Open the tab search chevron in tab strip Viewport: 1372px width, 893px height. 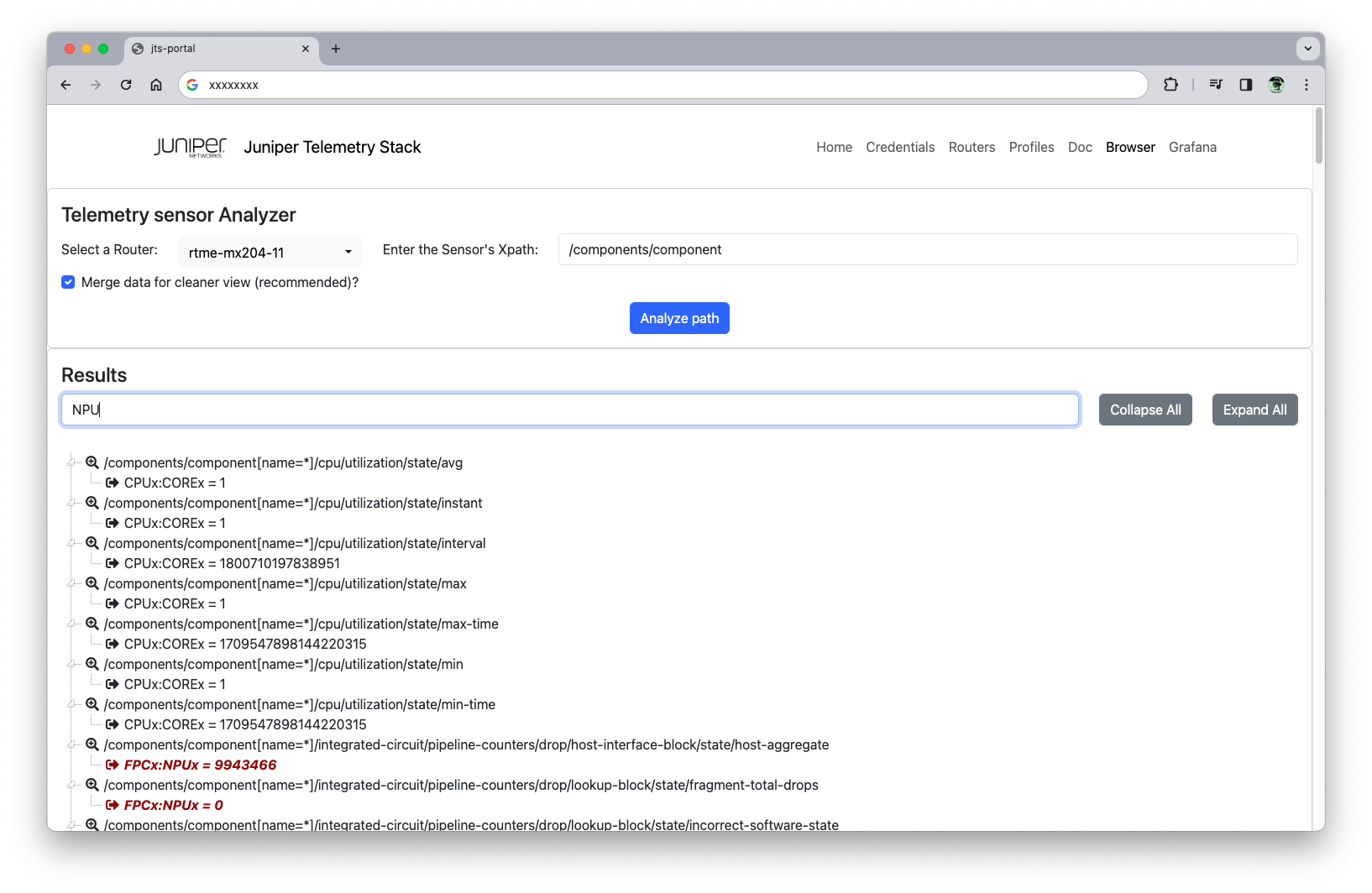(1308, 49)
